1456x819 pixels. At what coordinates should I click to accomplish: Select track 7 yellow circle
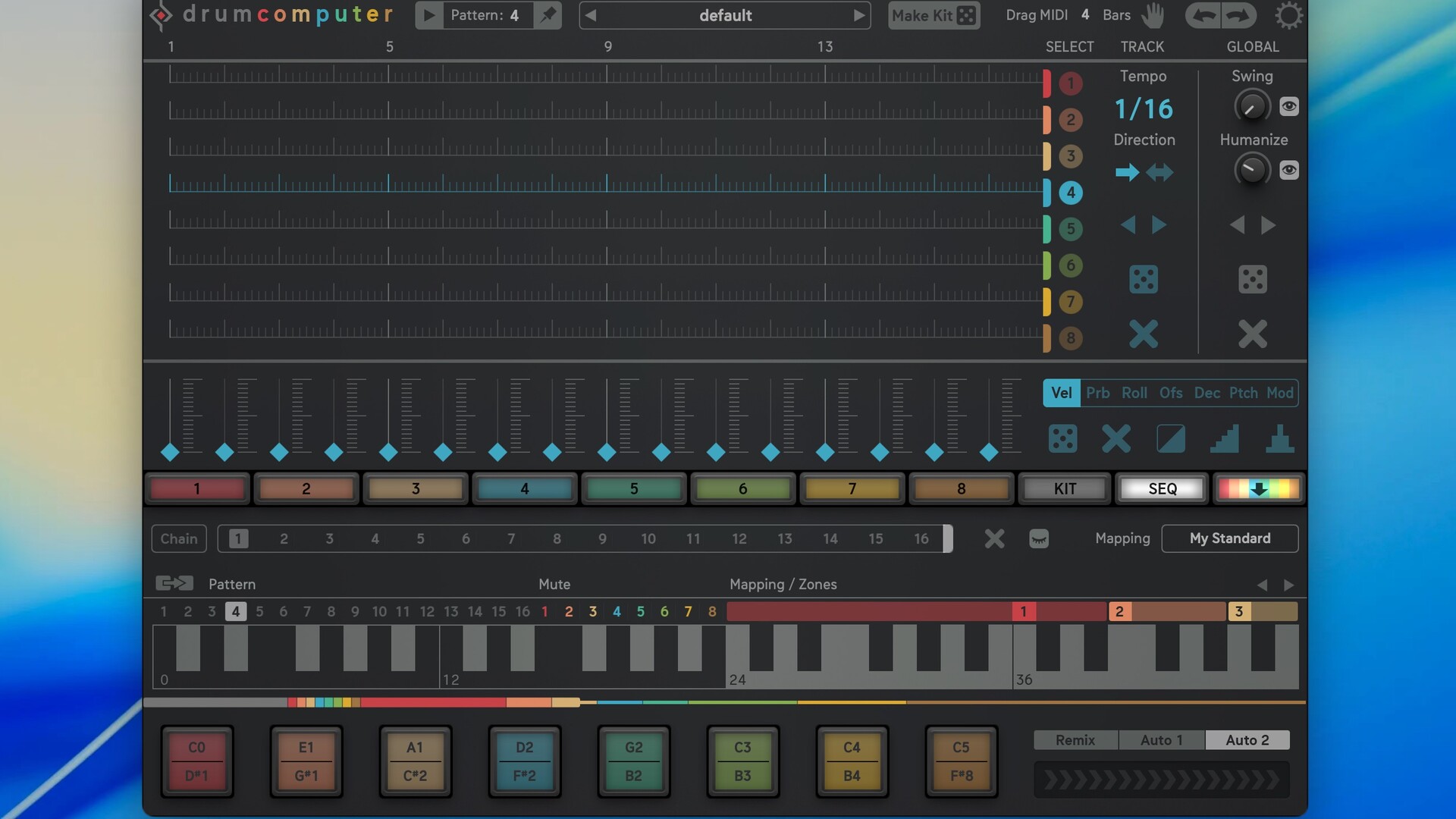1070,302
